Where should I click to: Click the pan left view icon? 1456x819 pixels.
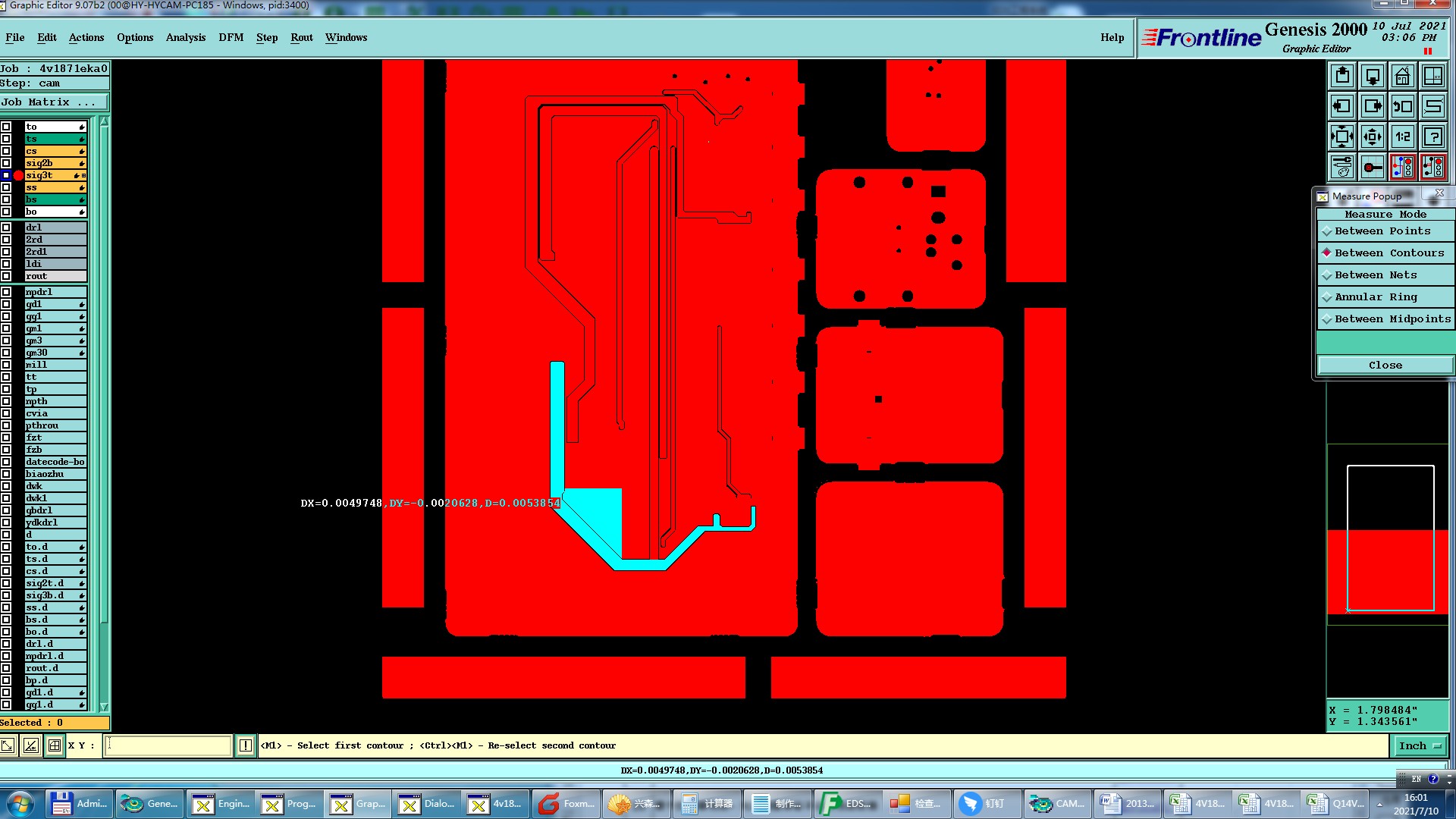tap(1342, 107)
